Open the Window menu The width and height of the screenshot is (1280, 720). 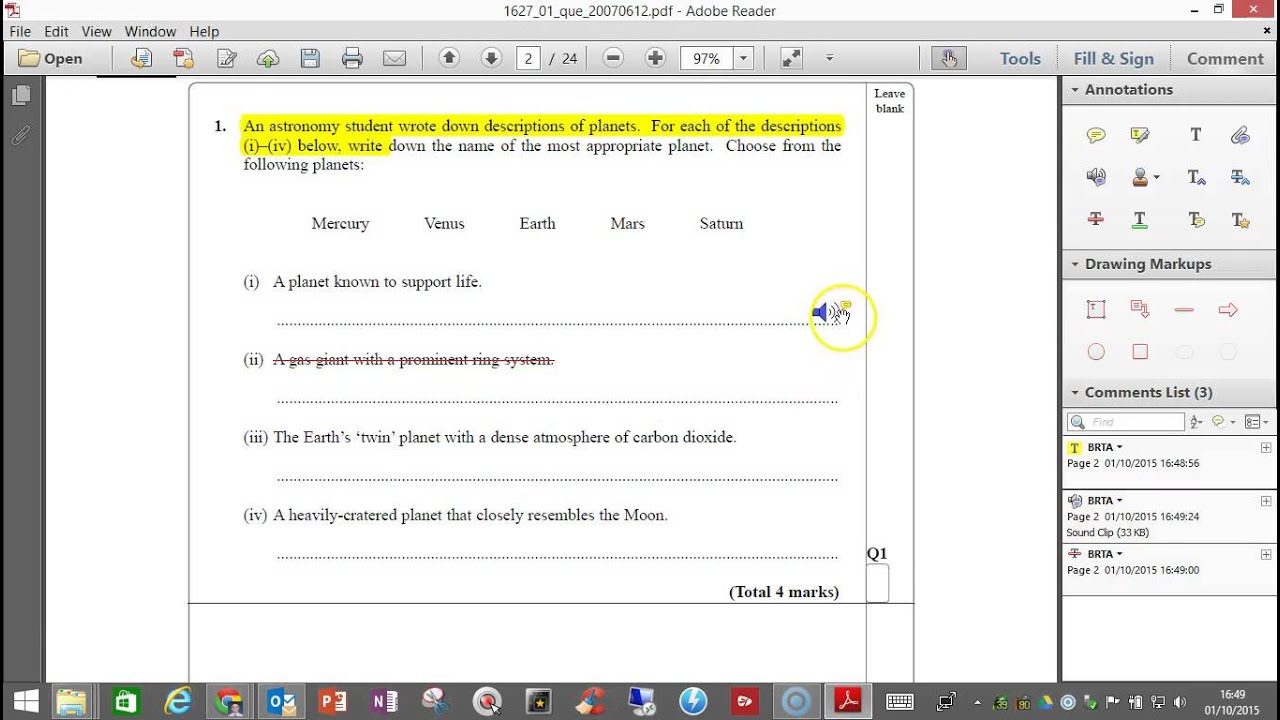click(x=150, y=31)
